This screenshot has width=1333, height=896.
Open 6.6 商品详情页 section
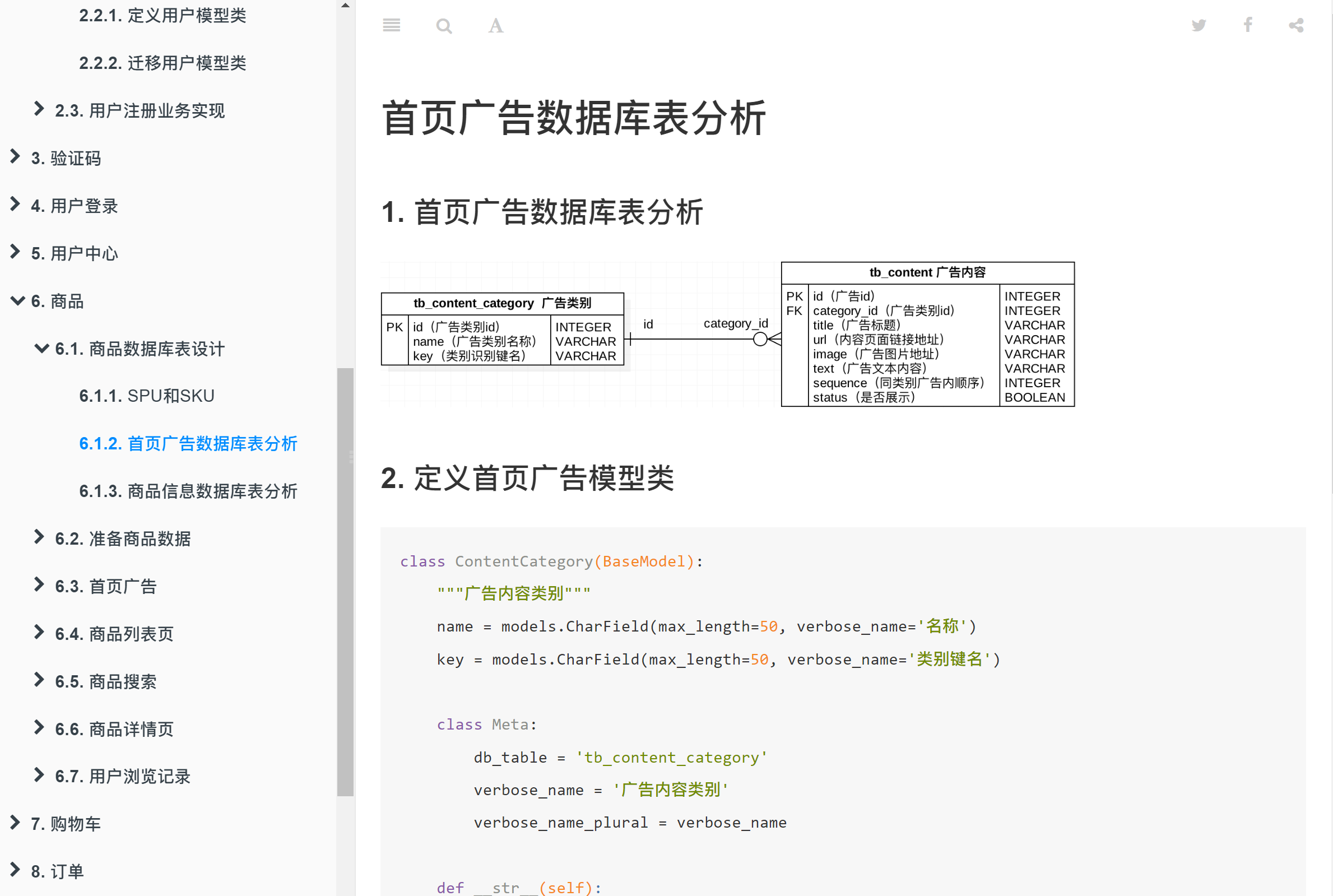click(114, 729)
